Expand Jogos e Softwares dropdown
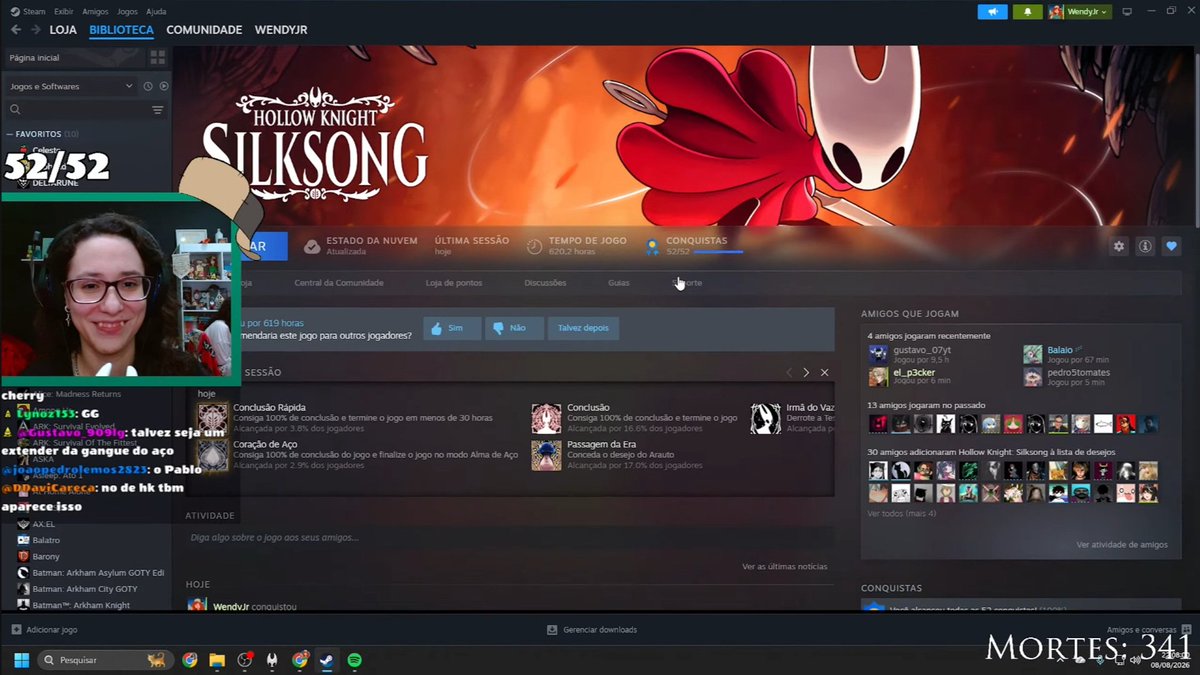The height and width of the screenshot is (675, 1200). pyautogui.click(x=70, y=86)
